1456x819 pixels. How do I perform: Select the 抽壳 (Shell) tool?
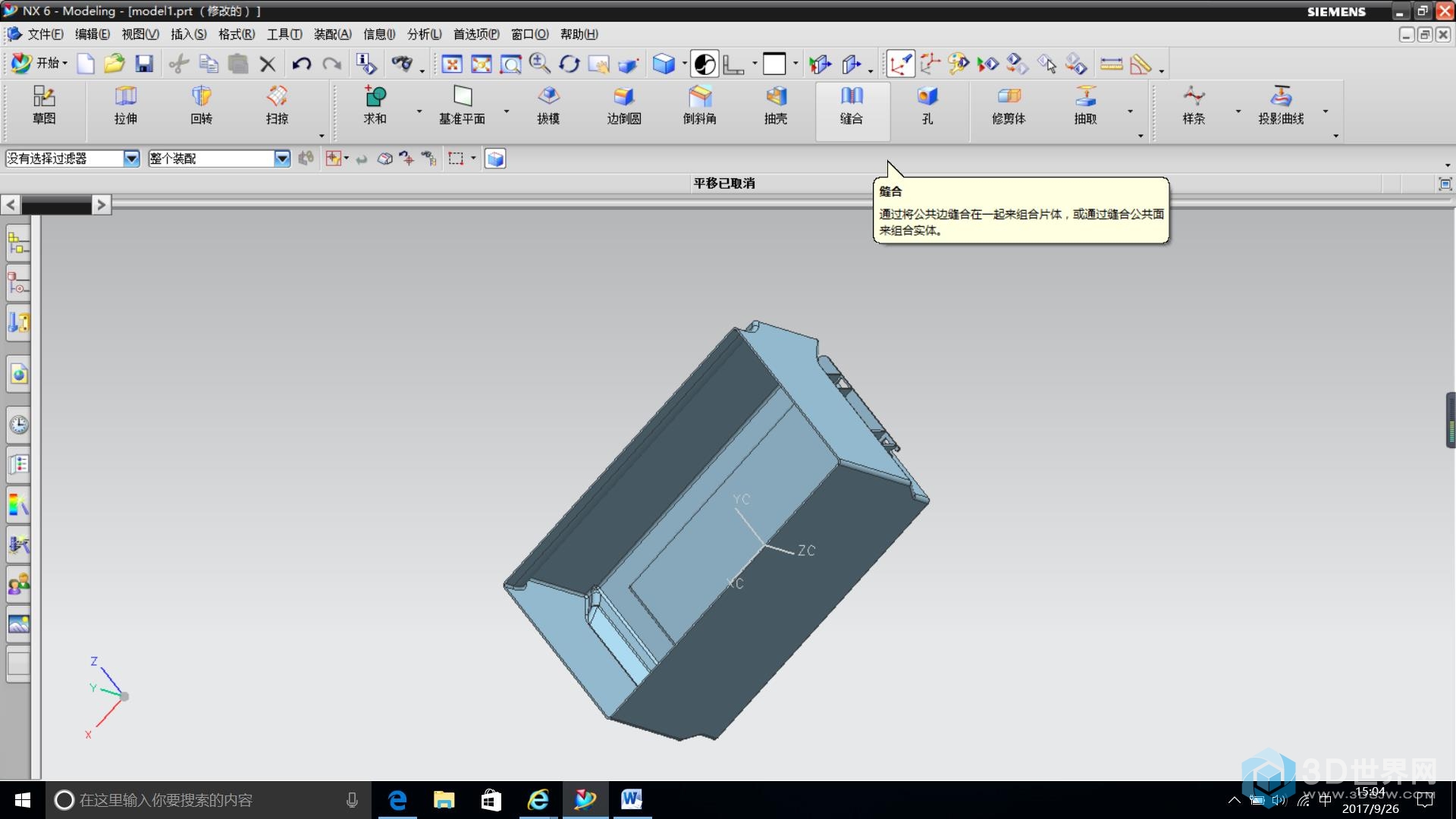point(776,105)
